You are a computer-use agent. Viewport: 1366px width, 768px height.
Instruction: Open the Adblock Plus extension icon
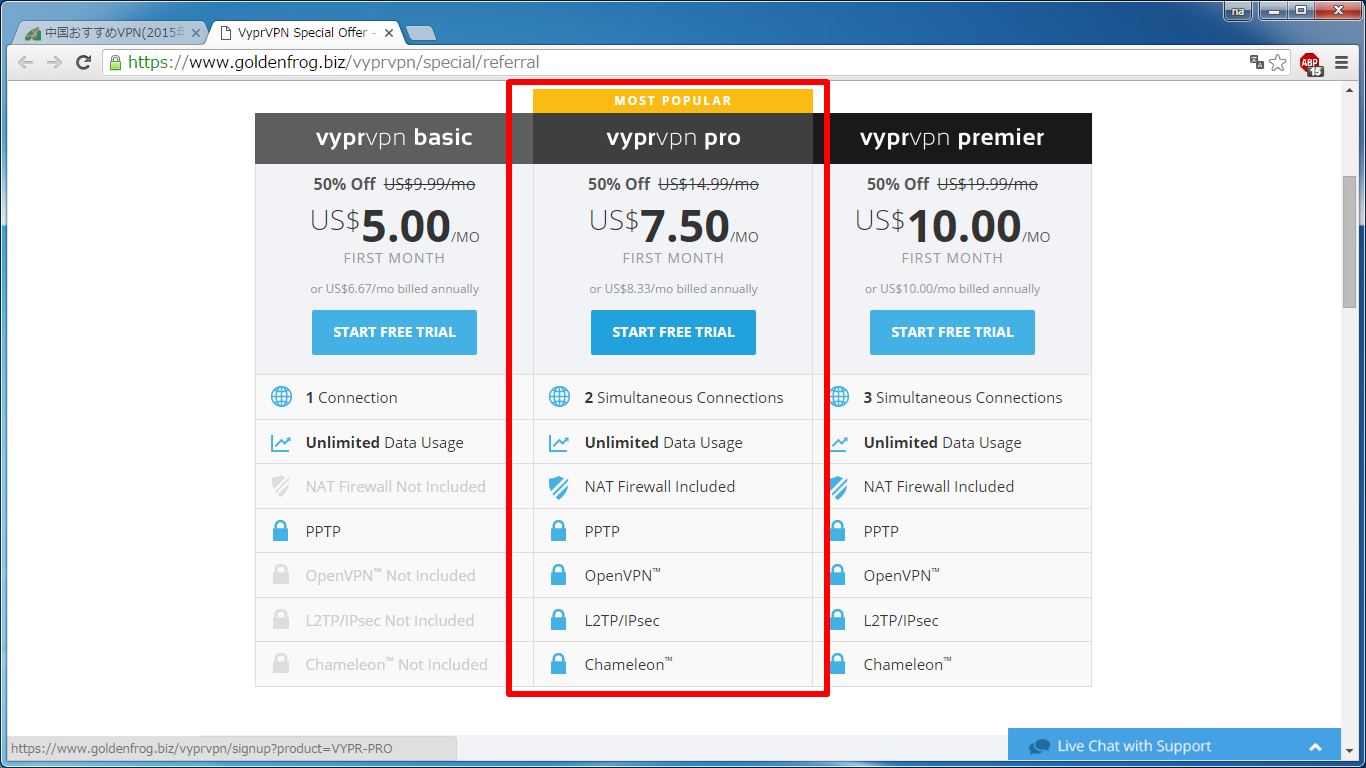click(1310, 63)
